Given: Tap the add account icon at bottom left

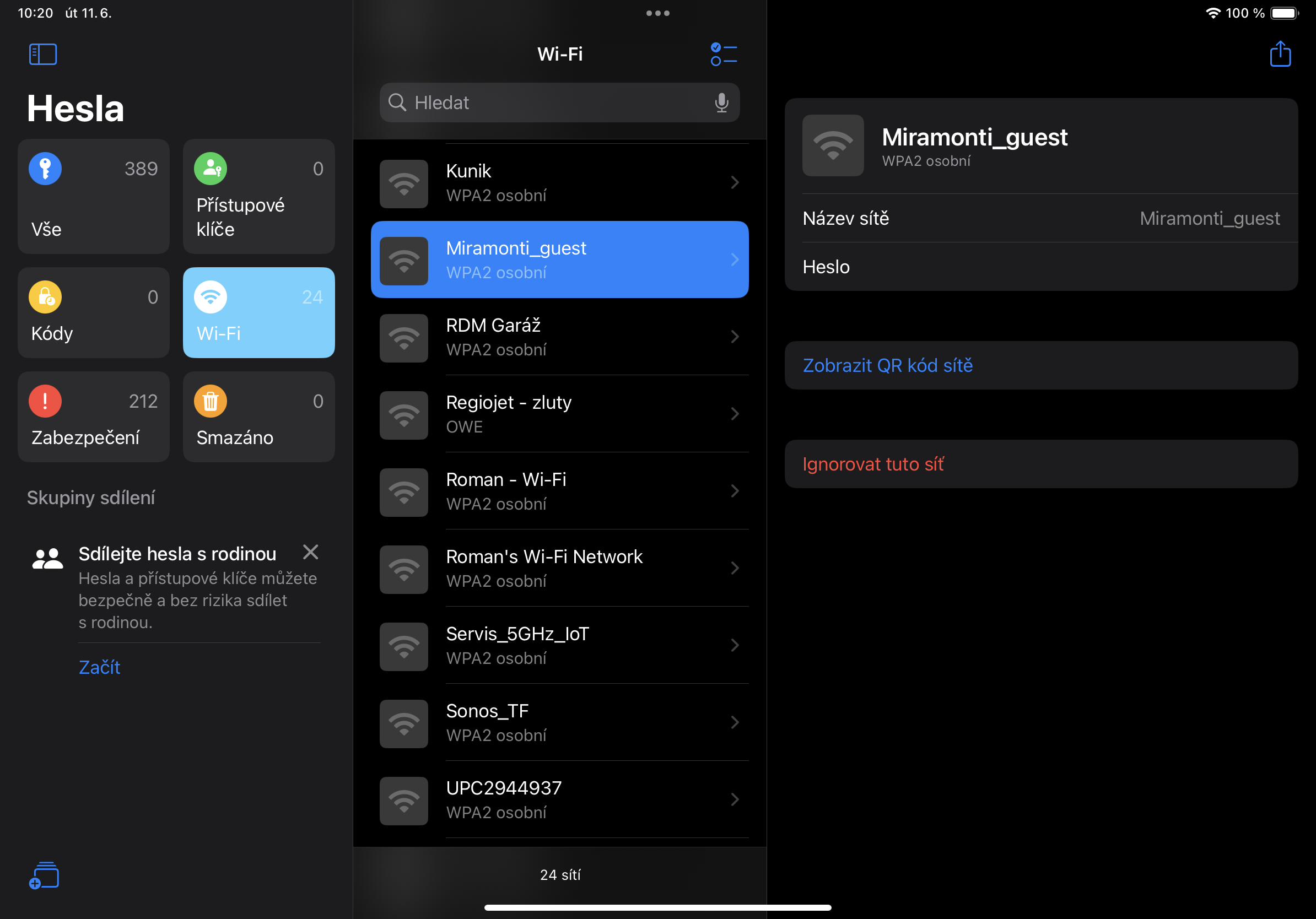Looking at the screenshot, I should coord(45,876).
